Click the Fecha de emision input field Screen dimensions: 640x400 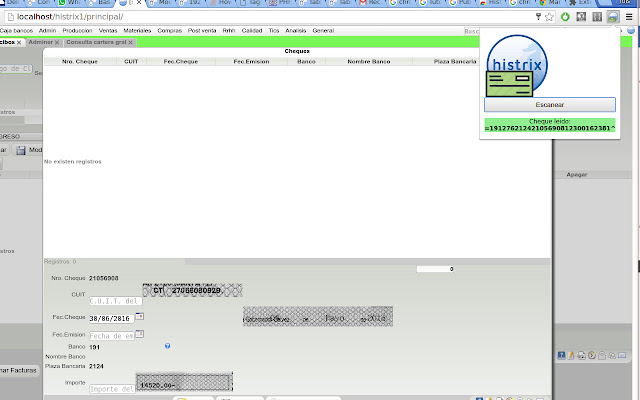pos(111,336)
